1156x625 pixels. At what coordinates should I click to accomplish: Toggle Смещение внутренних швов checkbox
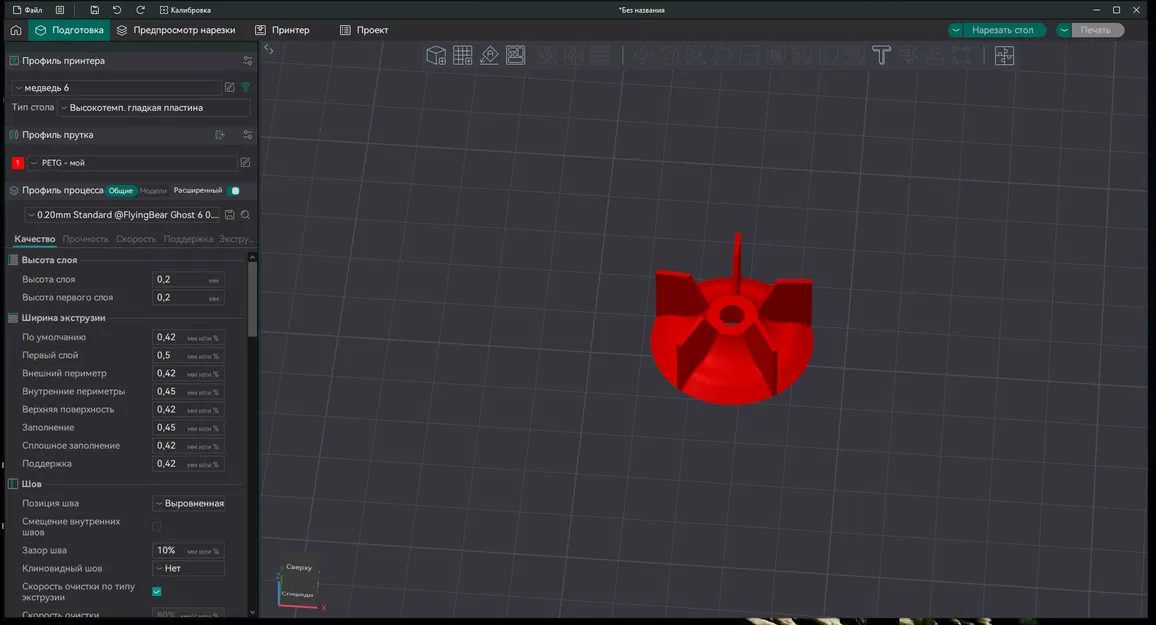click(x=156, y=526)
